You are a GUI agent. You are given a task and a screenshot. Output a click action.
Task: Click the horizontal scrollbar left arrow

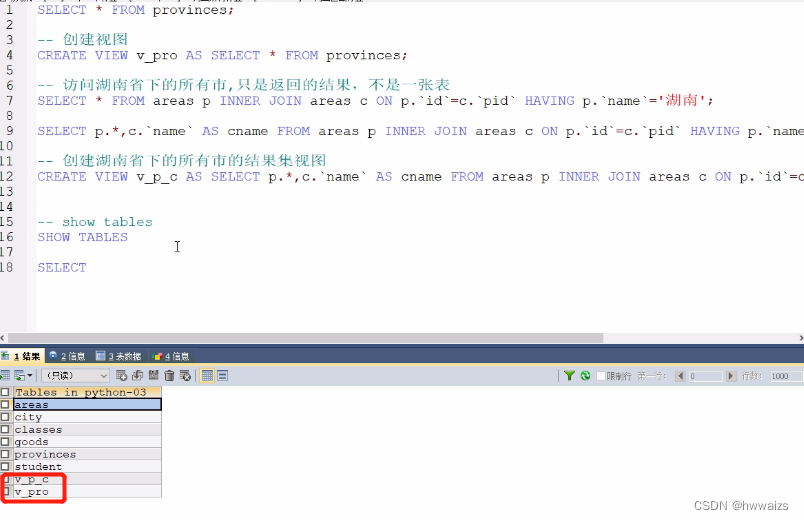pyautogui.click(x=3, y=338)
